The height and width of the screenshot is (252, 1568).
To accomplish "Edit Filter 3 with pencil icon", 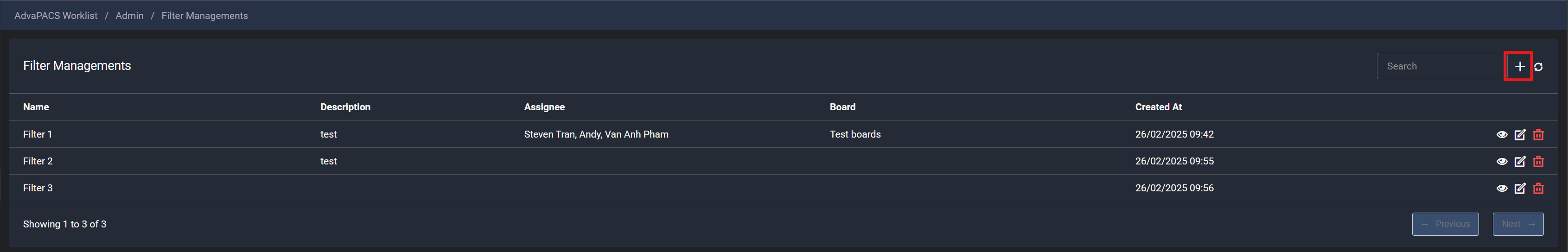I will (x=1520, y=188).
